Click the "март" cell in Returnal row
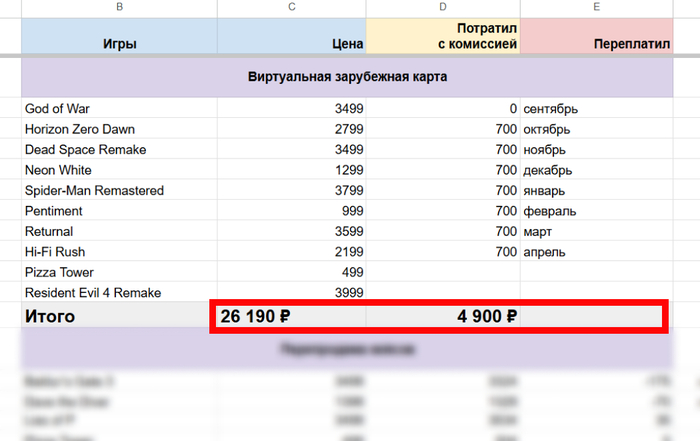Image resolution: width=700 pixels, height=441 pixels. pos(596,232)
